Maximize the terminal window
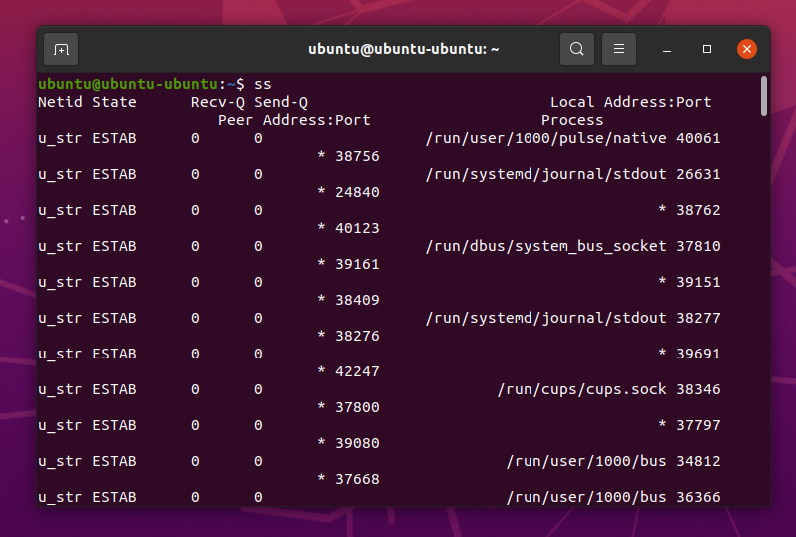 pyautogui.click(x=707, y=49)
